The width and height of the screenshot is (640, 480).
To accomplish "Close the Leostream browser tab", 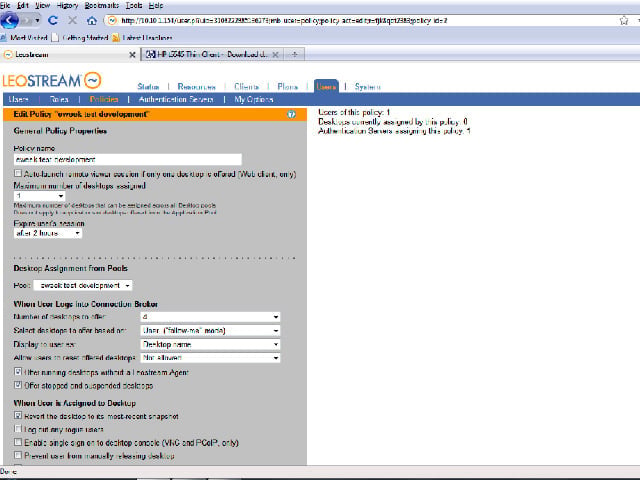I will [132, 55].
